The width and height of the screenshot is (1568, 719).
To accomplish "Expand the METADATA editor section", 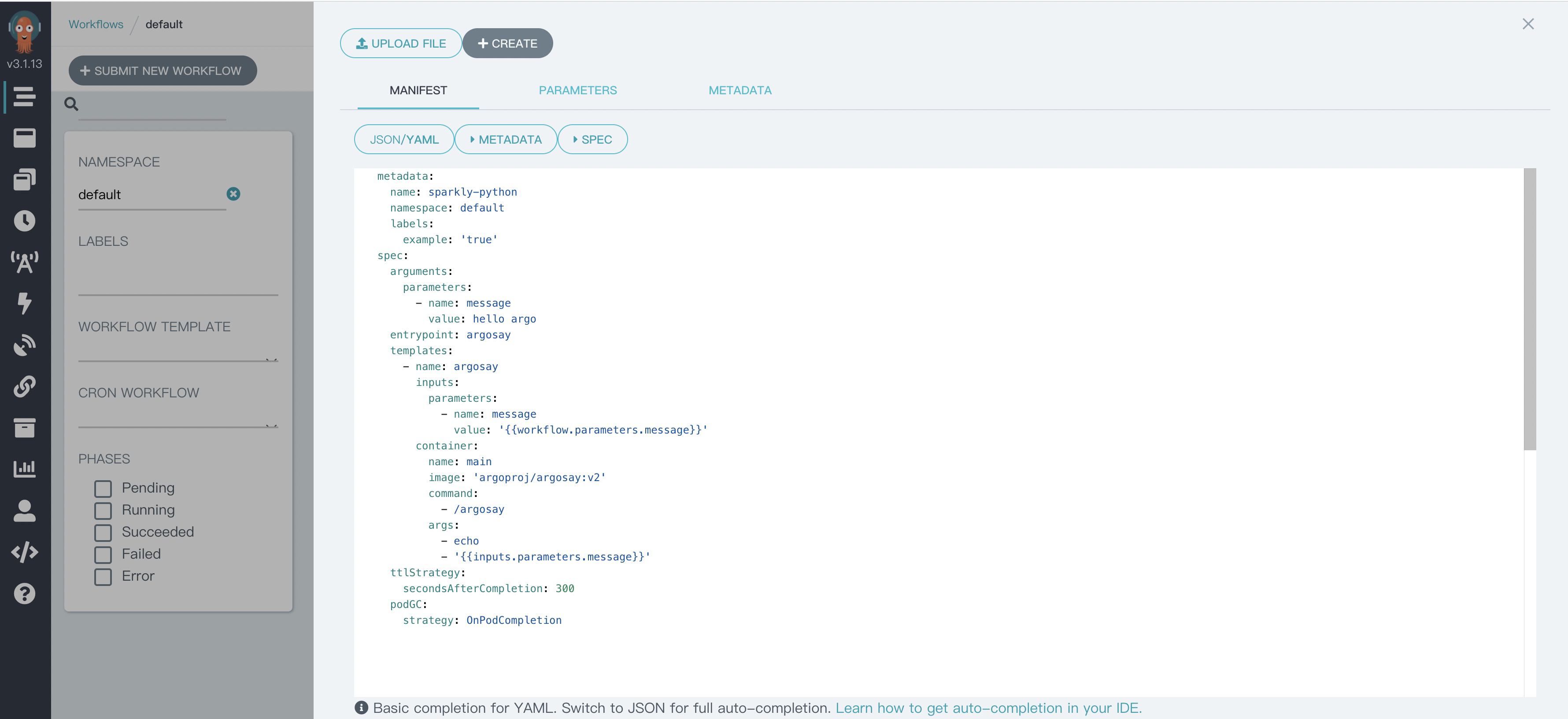I will tap(505, 139).
